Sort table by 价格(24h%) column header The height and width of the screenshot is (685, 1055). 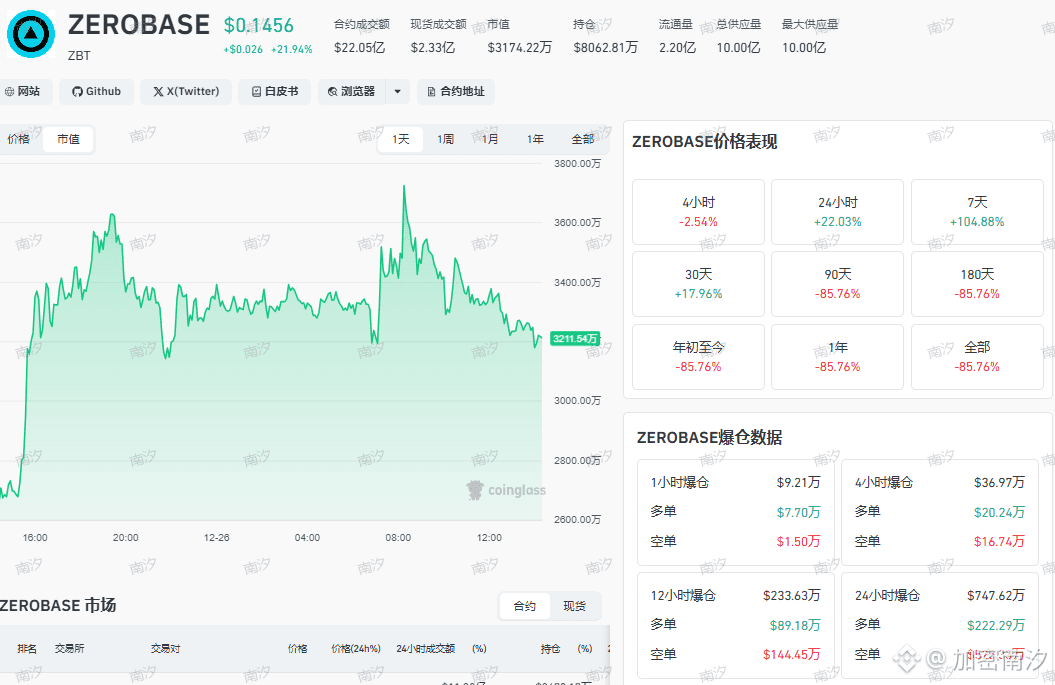pyautogui.click(x=356, y=649)
